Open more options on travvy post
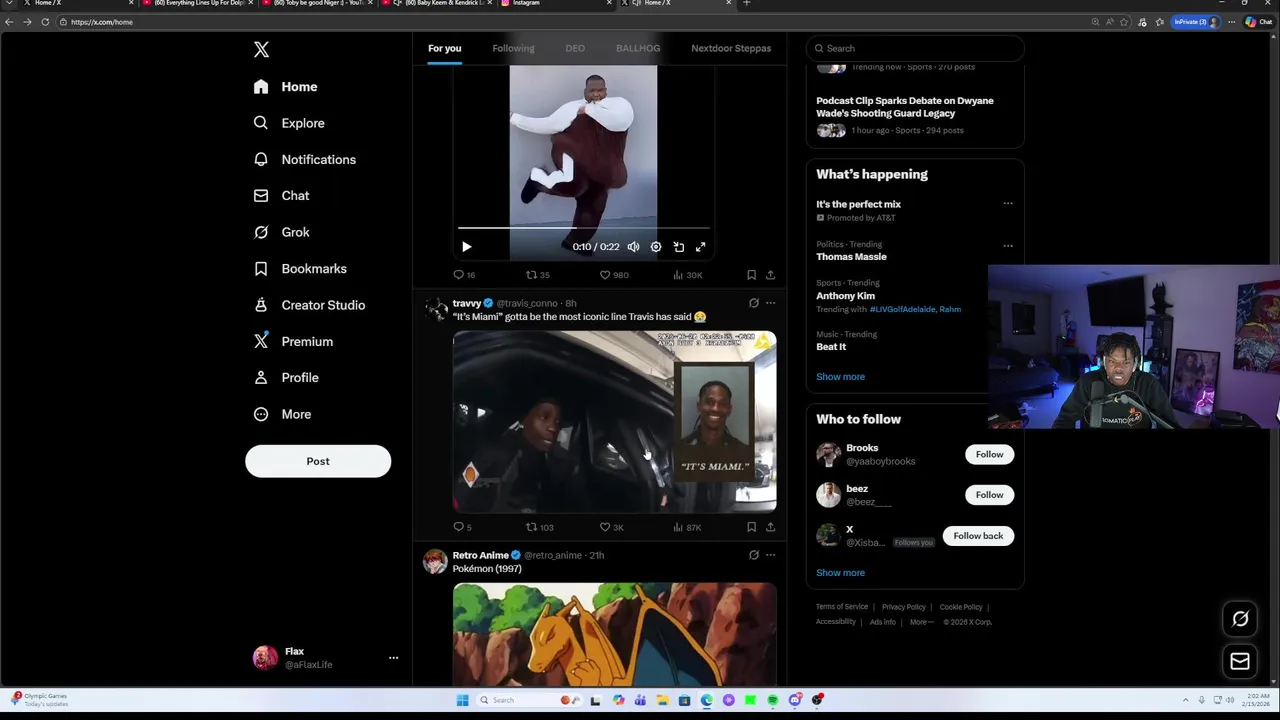The height and width of the screenshot is (720, 1280). pos(770,303)
